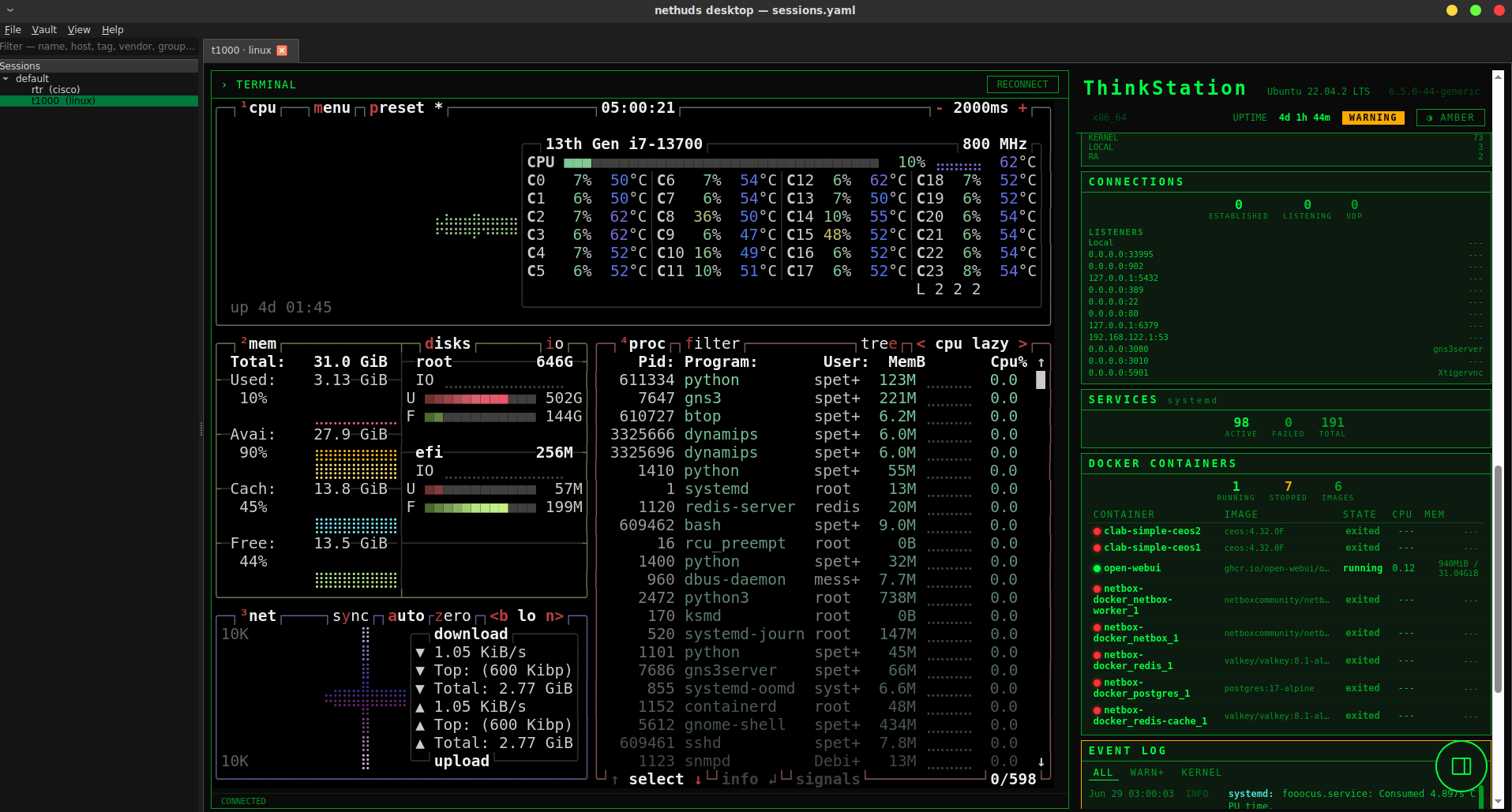This screenshot has height=812, width=1512.
Task: Click the terminal chevron prompt icon
Action: (x=225, y=84)
